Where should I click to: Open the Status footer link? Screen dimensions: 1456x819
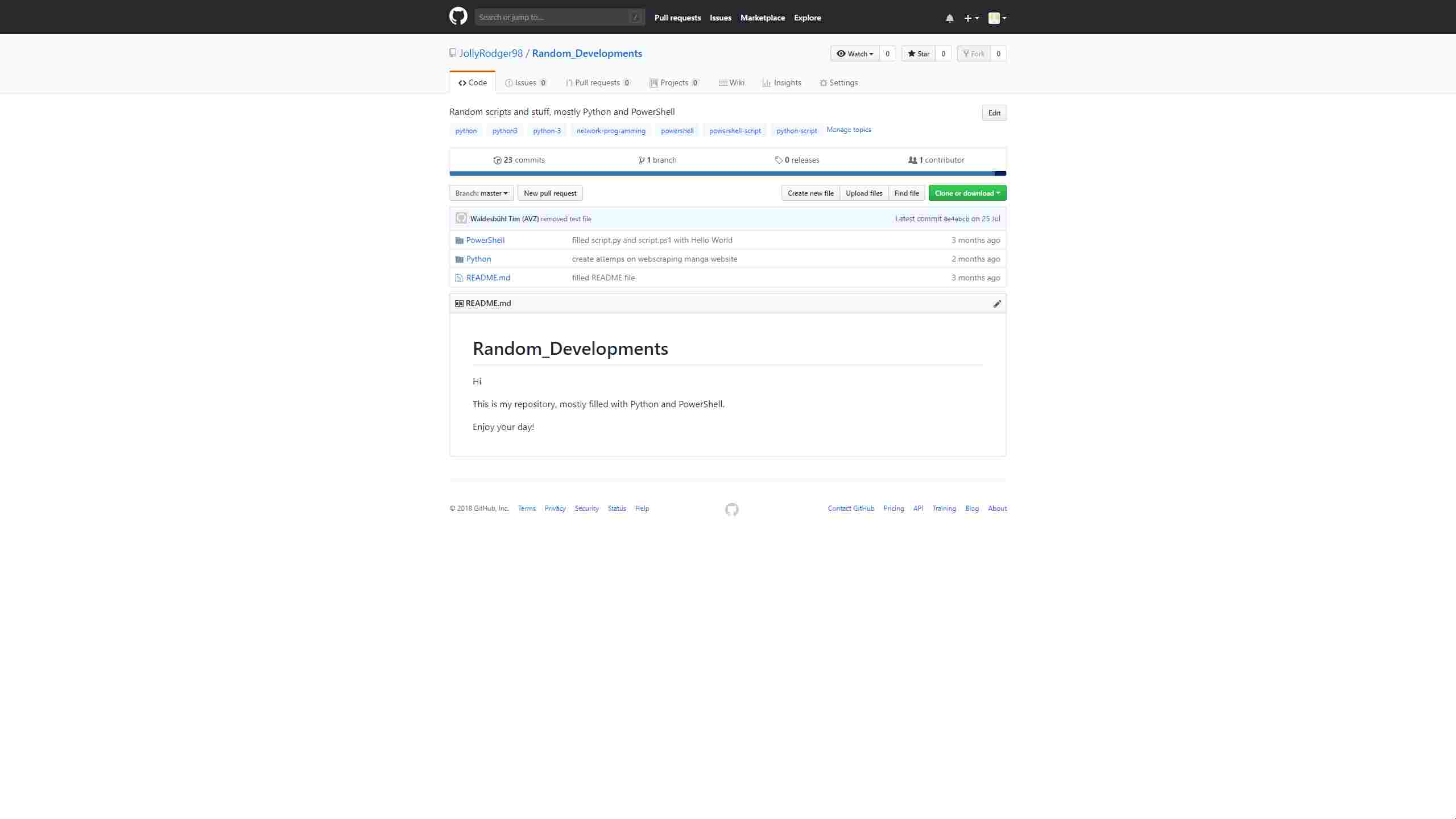coord(617,508)
